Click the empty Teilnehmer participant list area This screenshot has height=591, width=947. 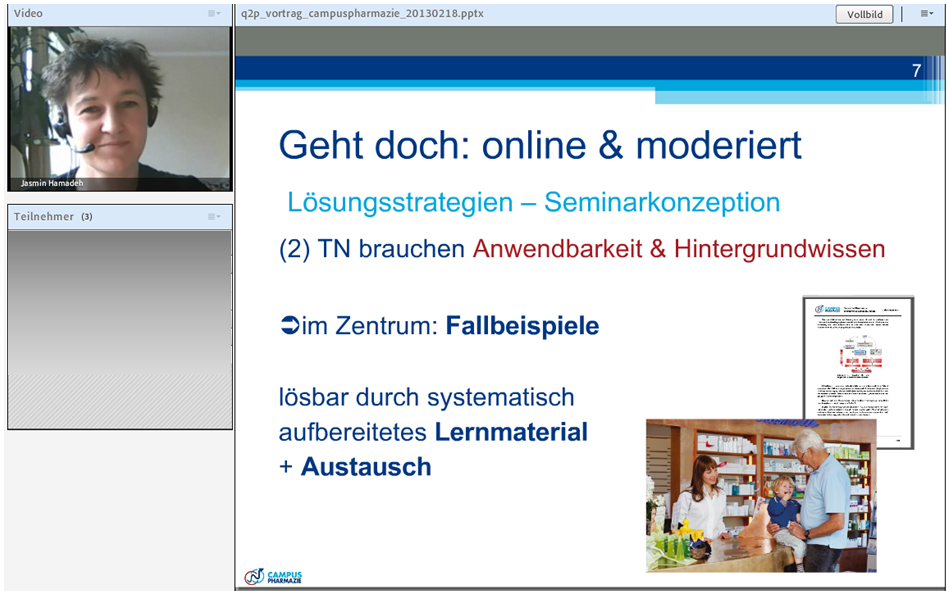click(120, 329)
